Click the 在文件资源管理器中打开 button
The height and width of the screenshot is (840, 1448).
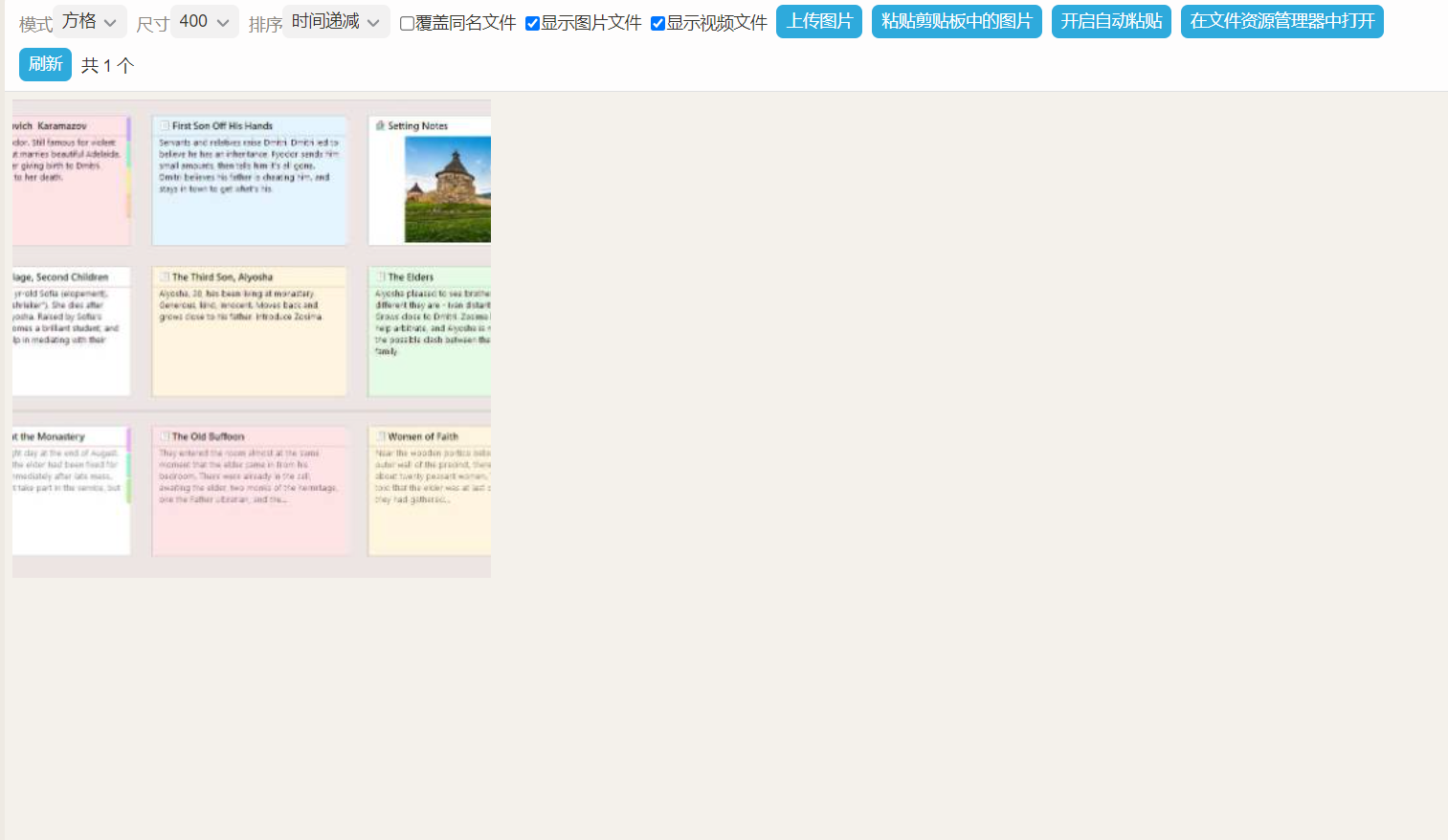point(1282,22)
